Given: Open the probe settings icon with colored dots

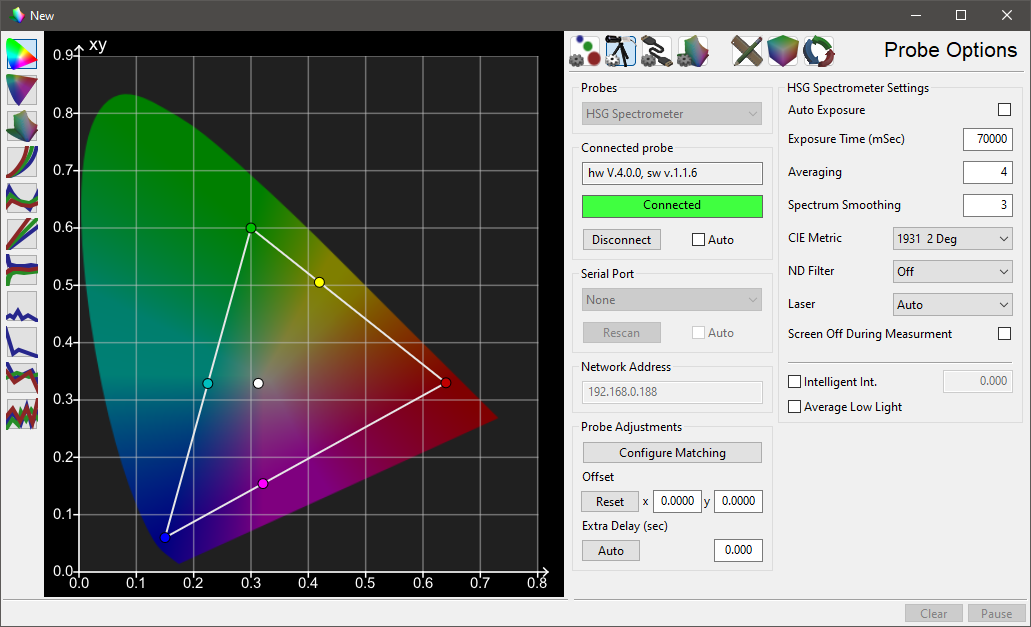Looking at the screenshot, I should 584,50.
